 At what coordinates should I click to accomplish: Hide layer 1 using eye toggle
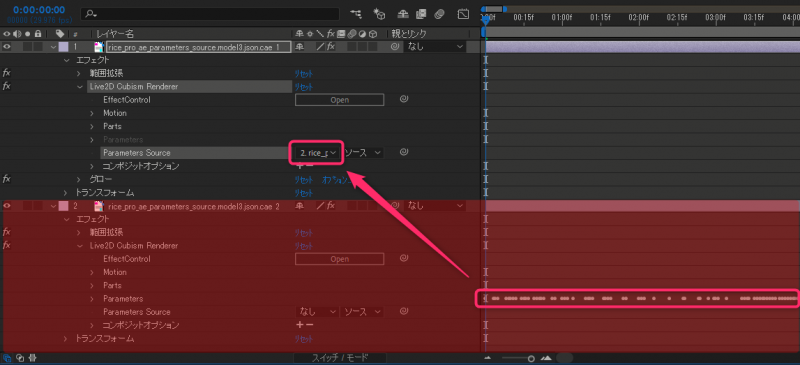point(7,47)
